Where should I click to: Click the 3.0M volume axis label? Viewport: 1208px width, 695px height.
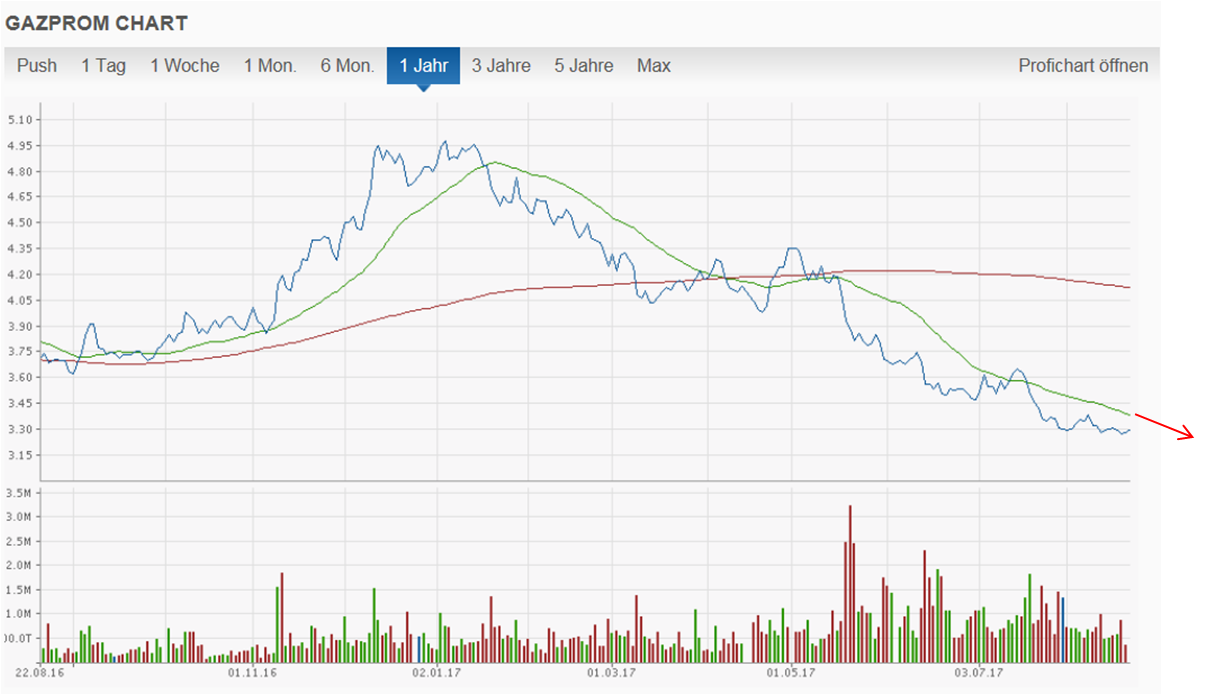(20, 517)
